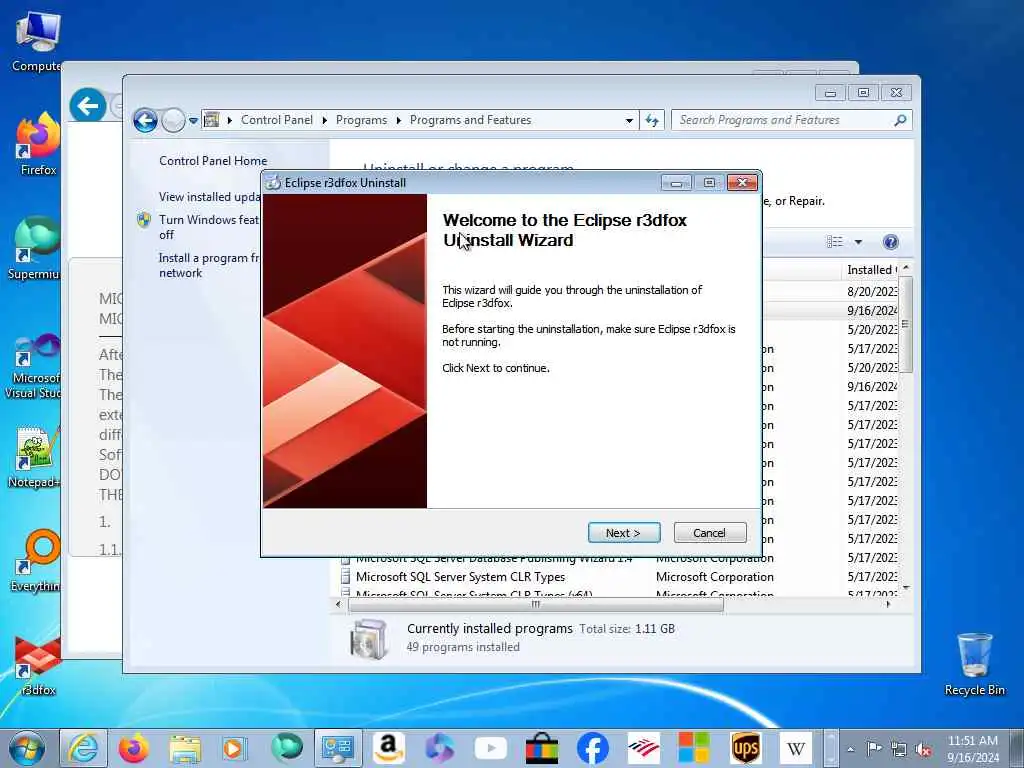
Task: Click the Programs breadcrumb
Action: (361, 120)
